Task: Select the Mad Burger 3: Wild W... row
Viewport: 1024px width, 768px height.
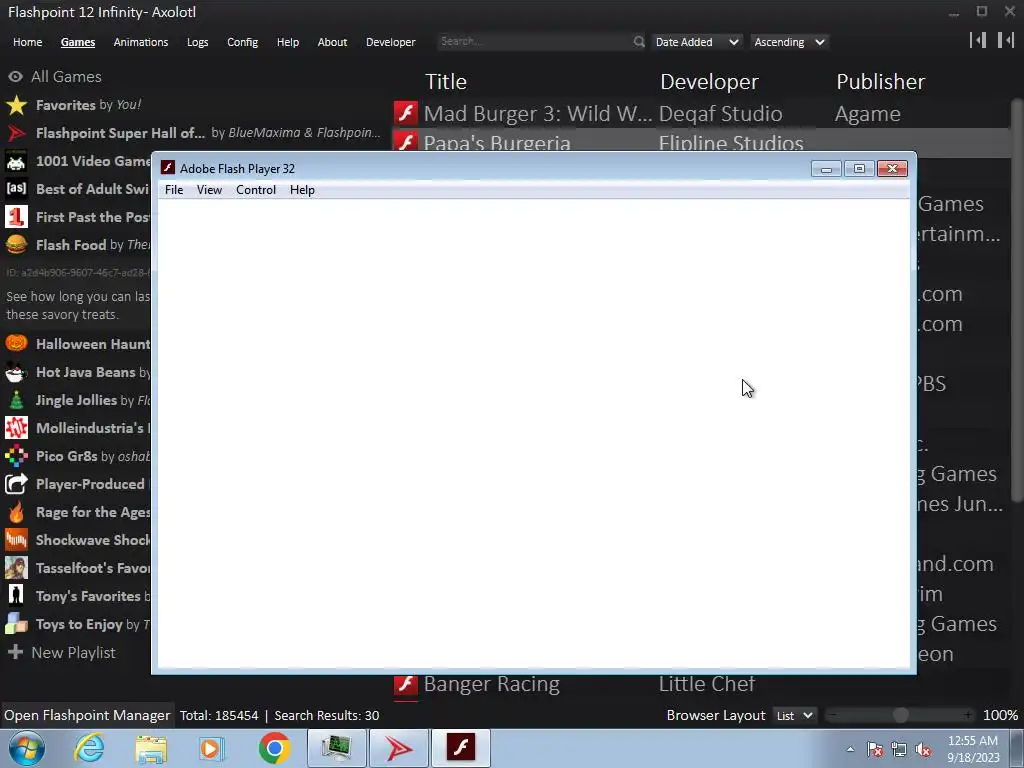Action: pyautogui.click(x=702, y=113)
